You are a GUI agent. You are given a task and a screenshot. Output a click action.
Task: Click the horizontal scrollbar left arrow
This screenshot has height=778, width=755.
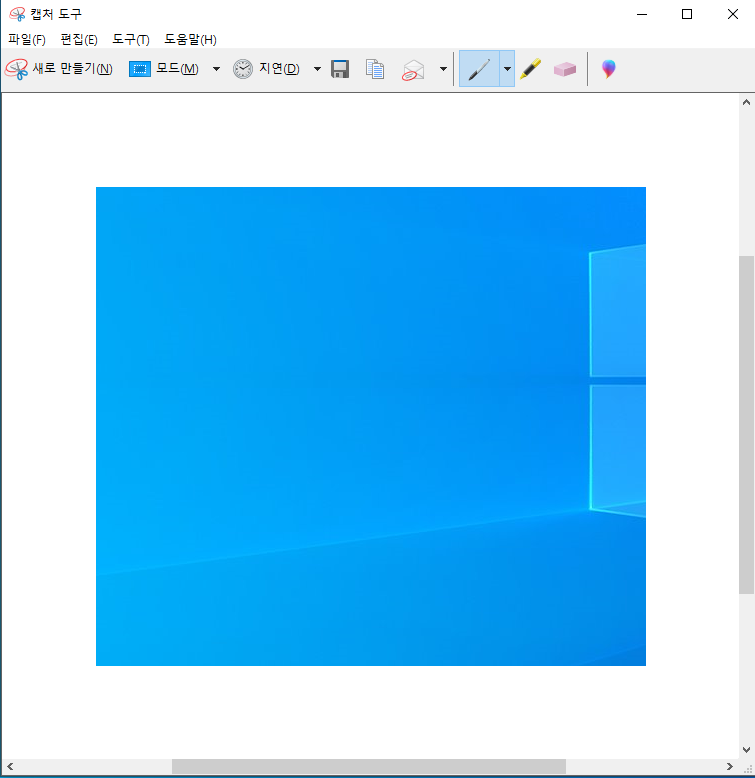pyautogui.click(x=10, y=767)
